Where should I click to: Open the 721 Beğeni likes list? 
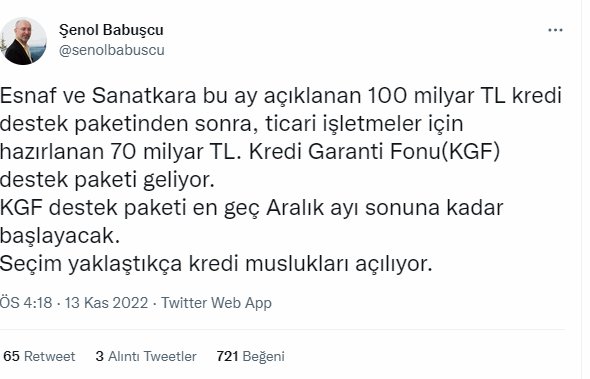coord(250,356)
